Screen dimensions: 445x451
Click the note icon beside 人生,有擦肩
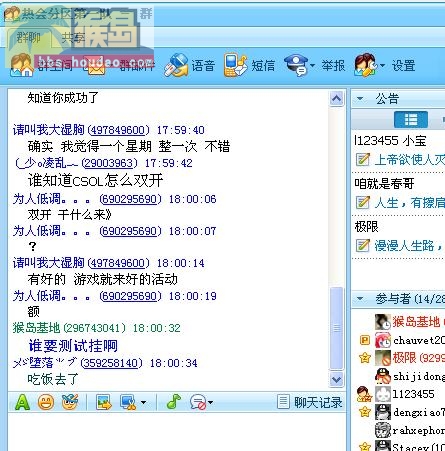[x=363, y=202]
